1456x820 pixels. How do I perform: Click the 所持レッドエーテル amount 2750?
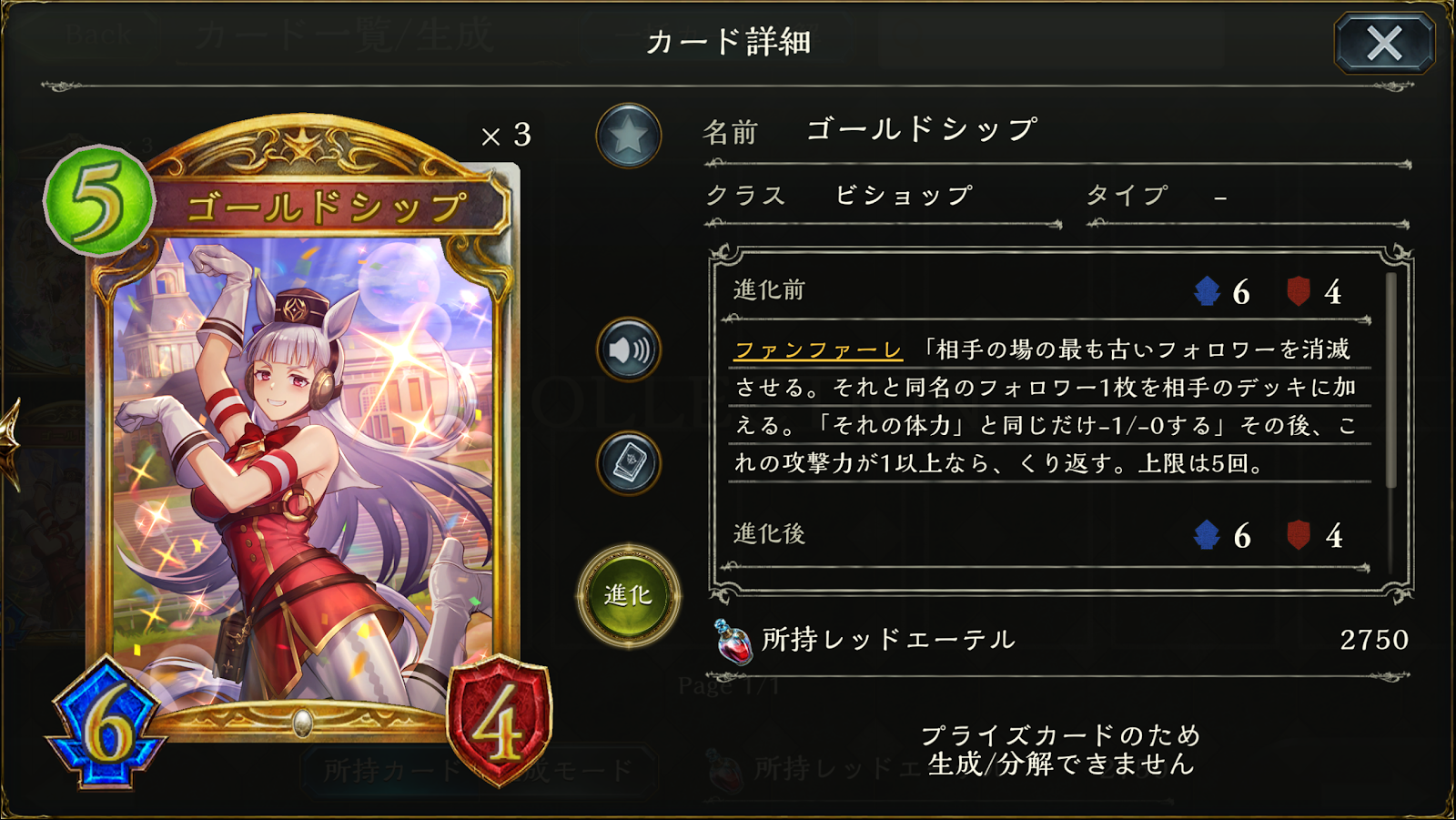point(1374,640)
